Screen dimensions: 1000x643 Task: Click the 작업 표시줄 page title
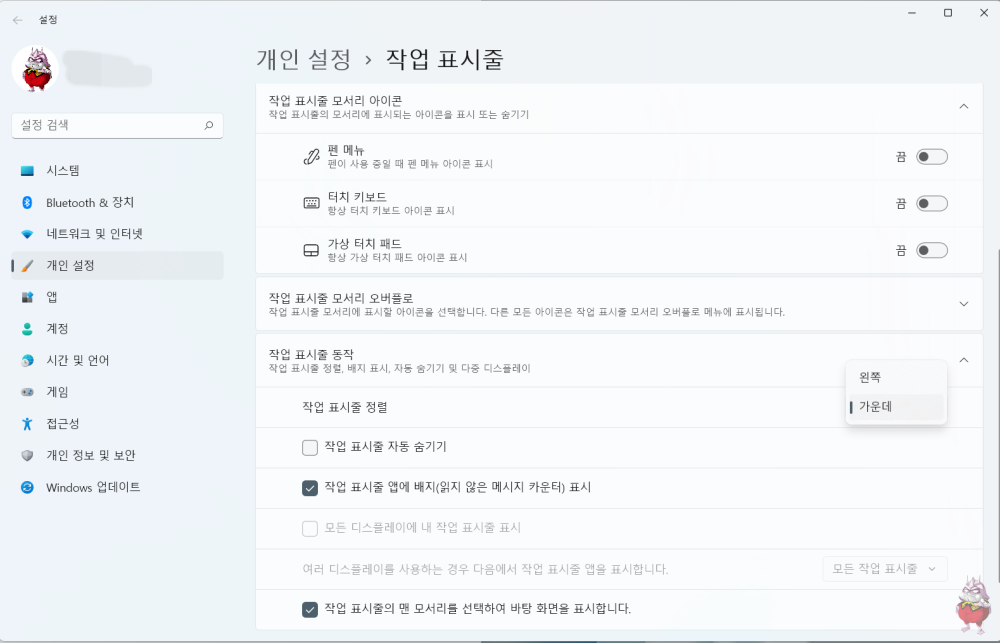coord(445,59)
